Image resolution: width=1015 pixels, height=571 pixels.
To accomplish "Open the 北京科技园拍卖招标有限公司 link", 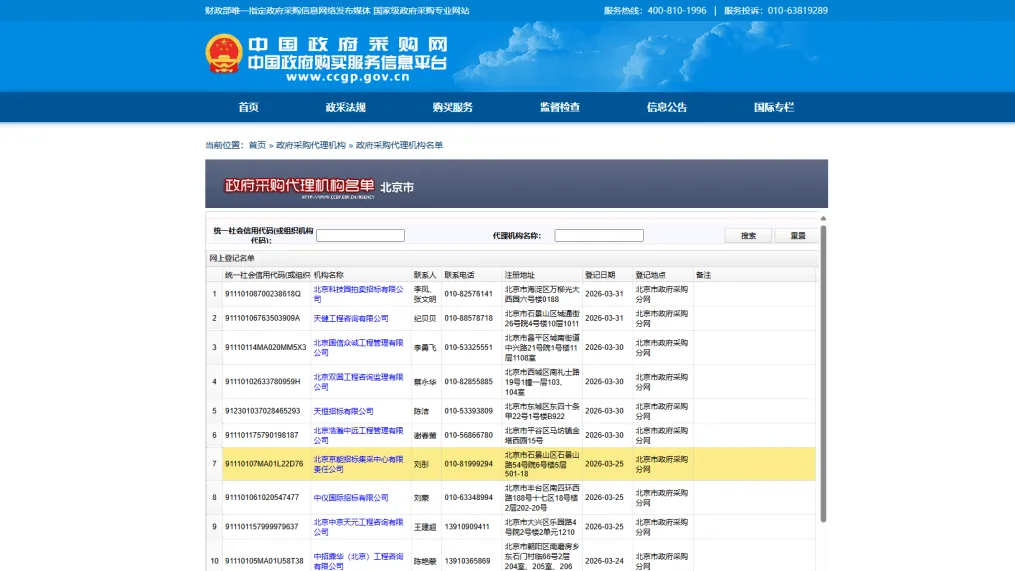I will (x=359, y=294).
